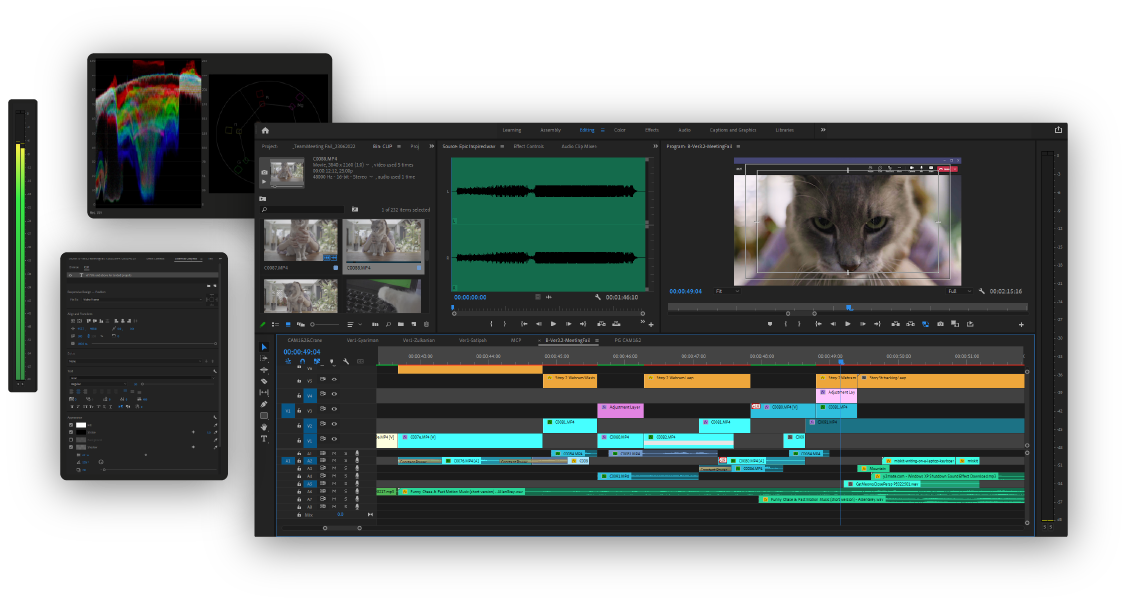Viewport: 1128px width, 606px height.
Task: Select the Type tool
Action: (x=264, y=438)
